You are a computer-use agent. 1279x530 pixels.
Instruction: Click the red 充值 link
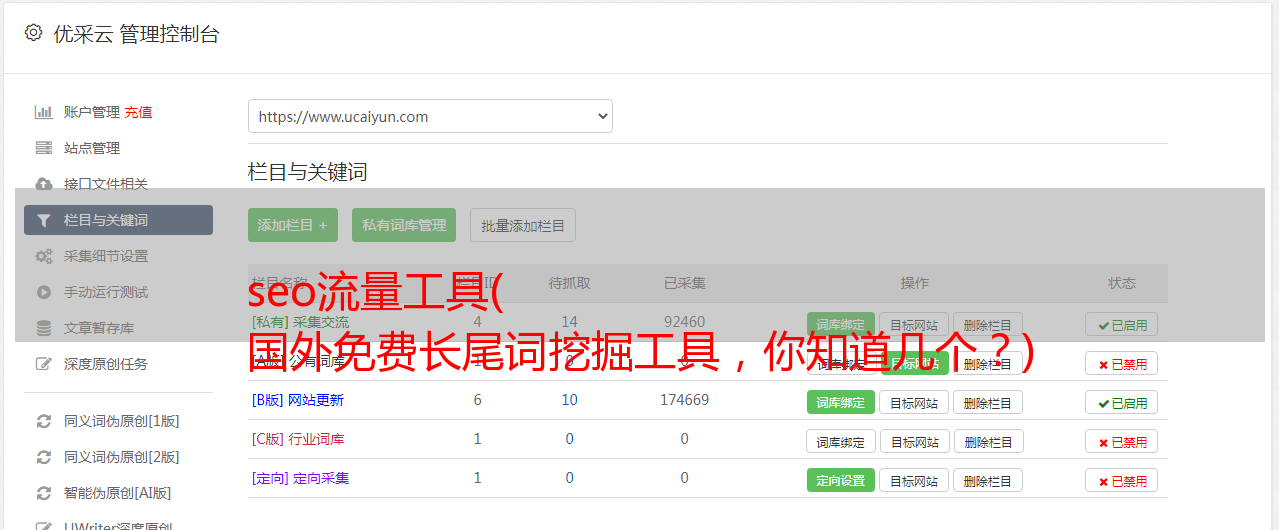tap(138, 112)
